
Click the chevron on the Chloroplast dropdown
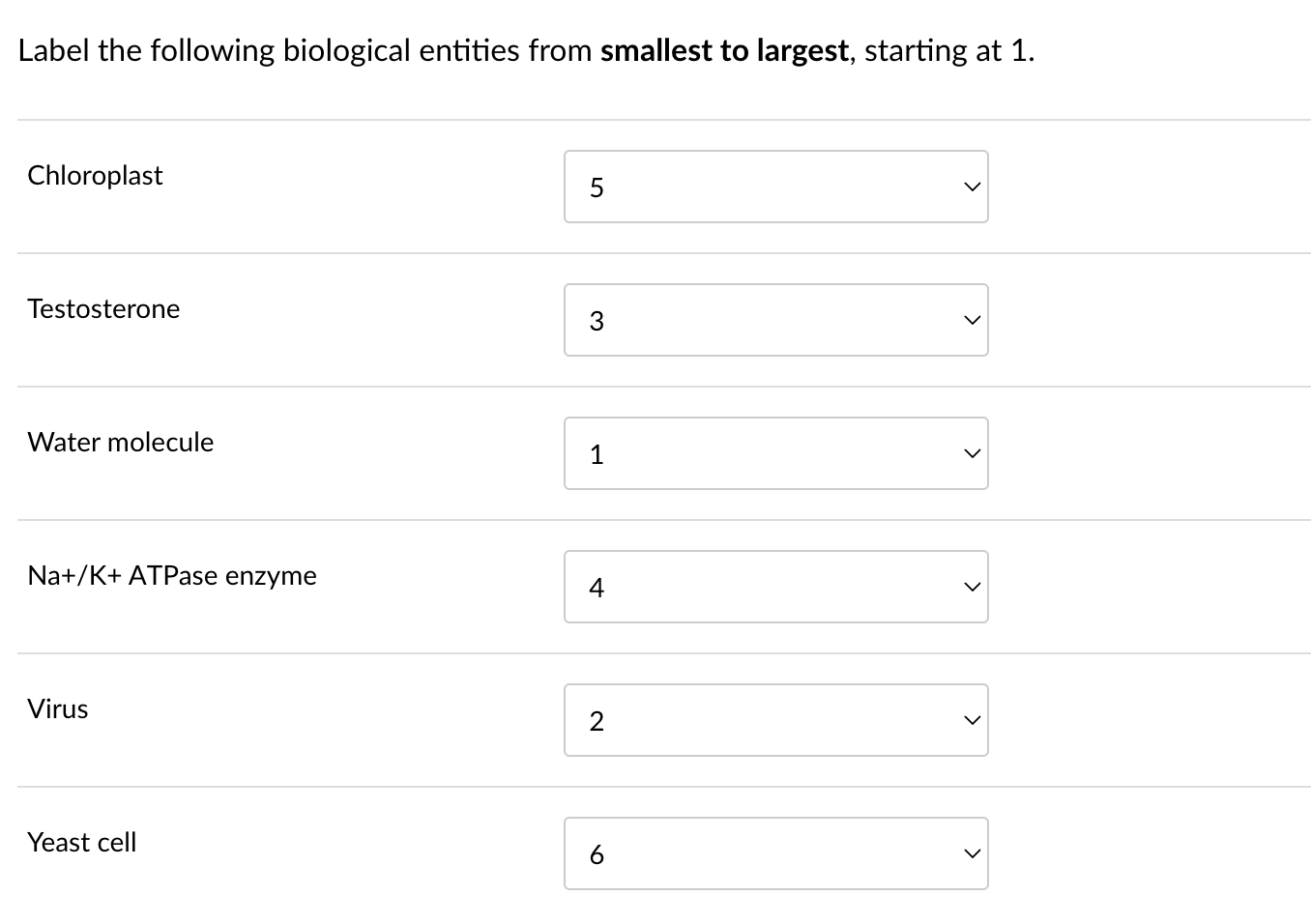coord(971,186)
